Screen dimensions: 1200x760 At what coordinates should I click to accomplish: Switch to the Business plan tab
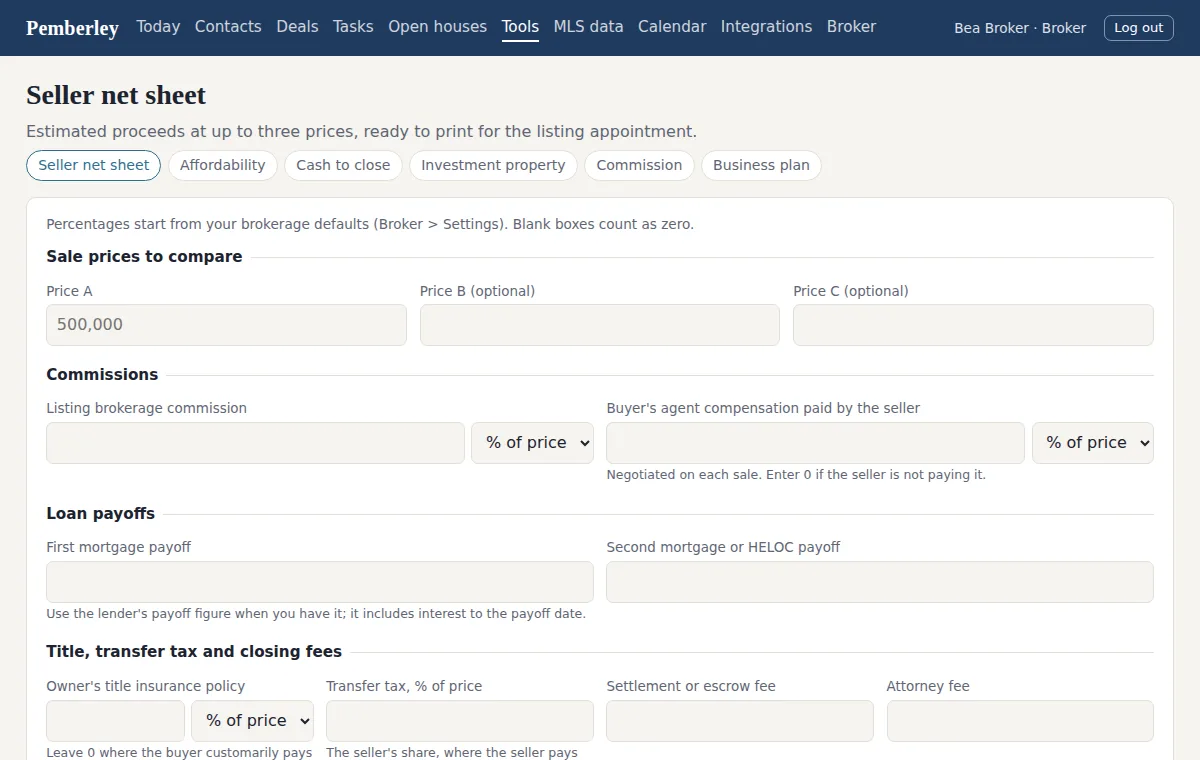tap(761, 165)
